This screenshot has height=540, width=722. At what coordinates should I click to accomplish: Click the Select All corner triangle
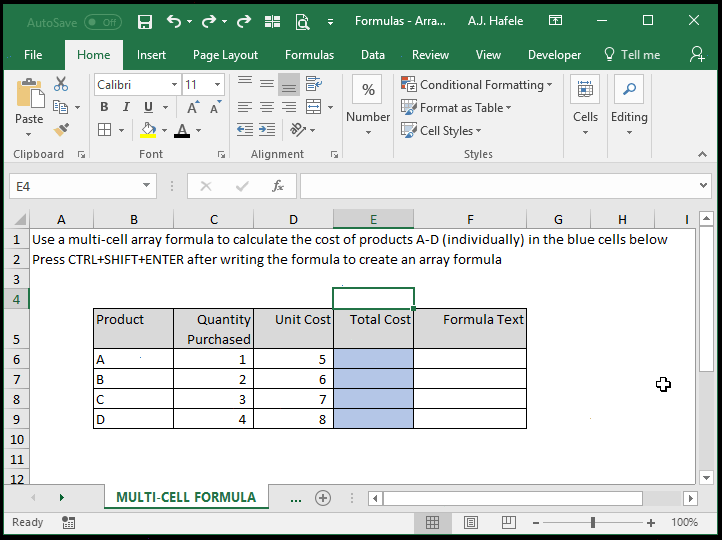[x=19, y=219]
